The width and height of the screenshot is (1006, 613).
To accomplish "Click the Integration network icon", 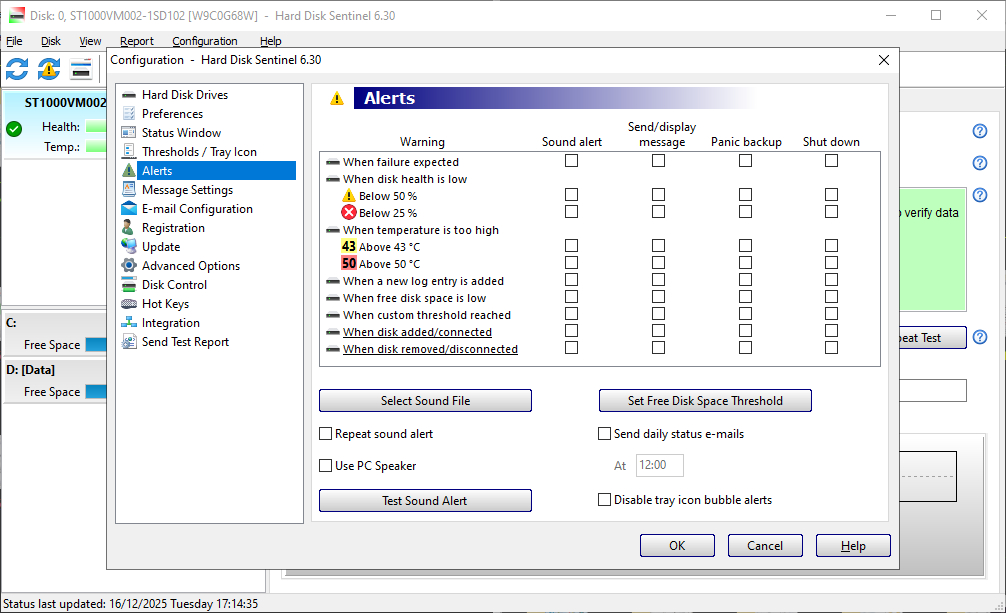I will (129, 323).
